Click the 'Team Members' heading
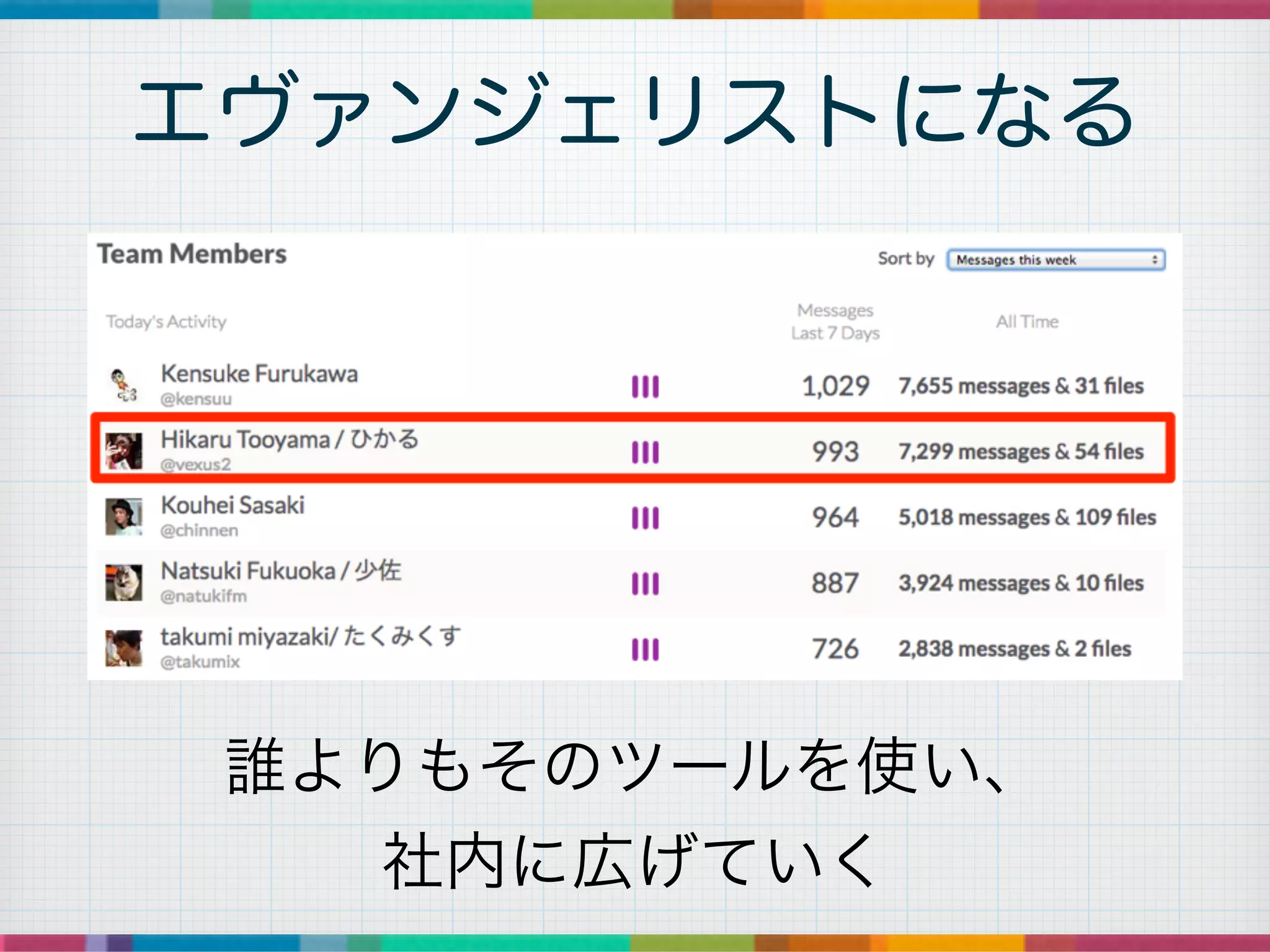1270x952 pixels. (192, 254)
